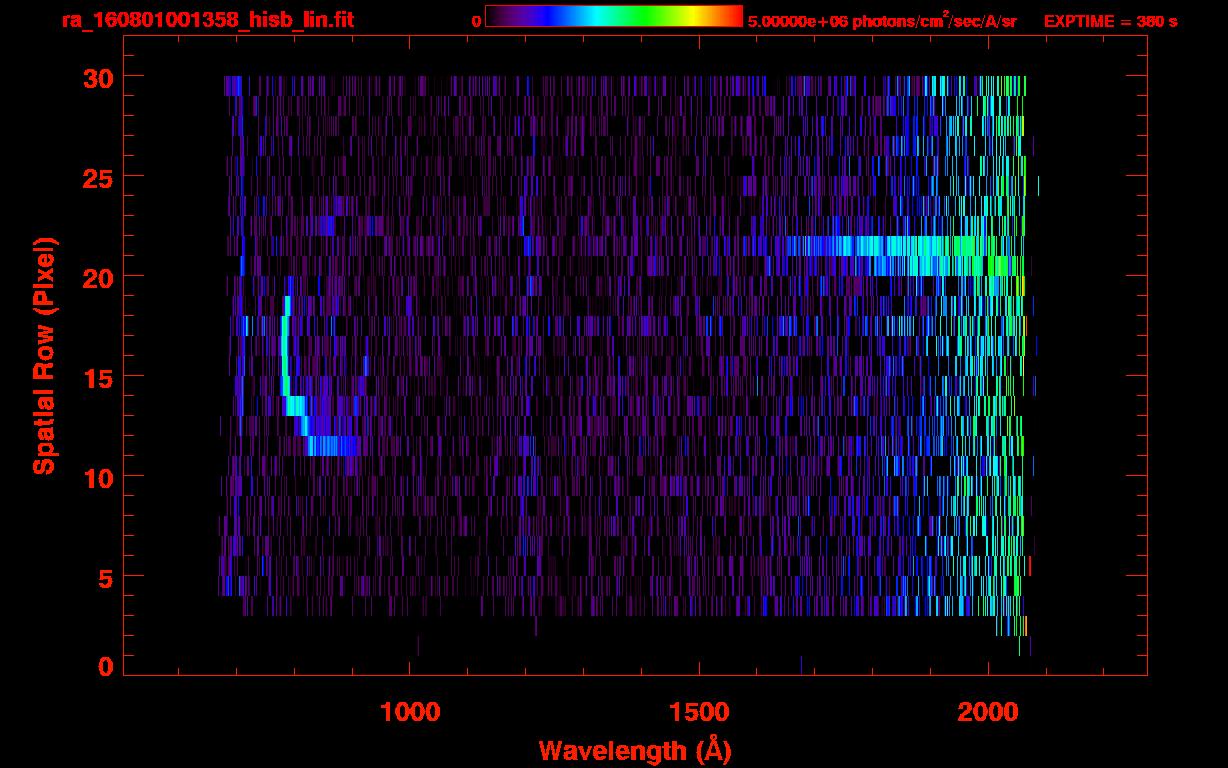Click the y-axis tick label 10
The width and height of the screenshot is (1228, 768).
99,477
